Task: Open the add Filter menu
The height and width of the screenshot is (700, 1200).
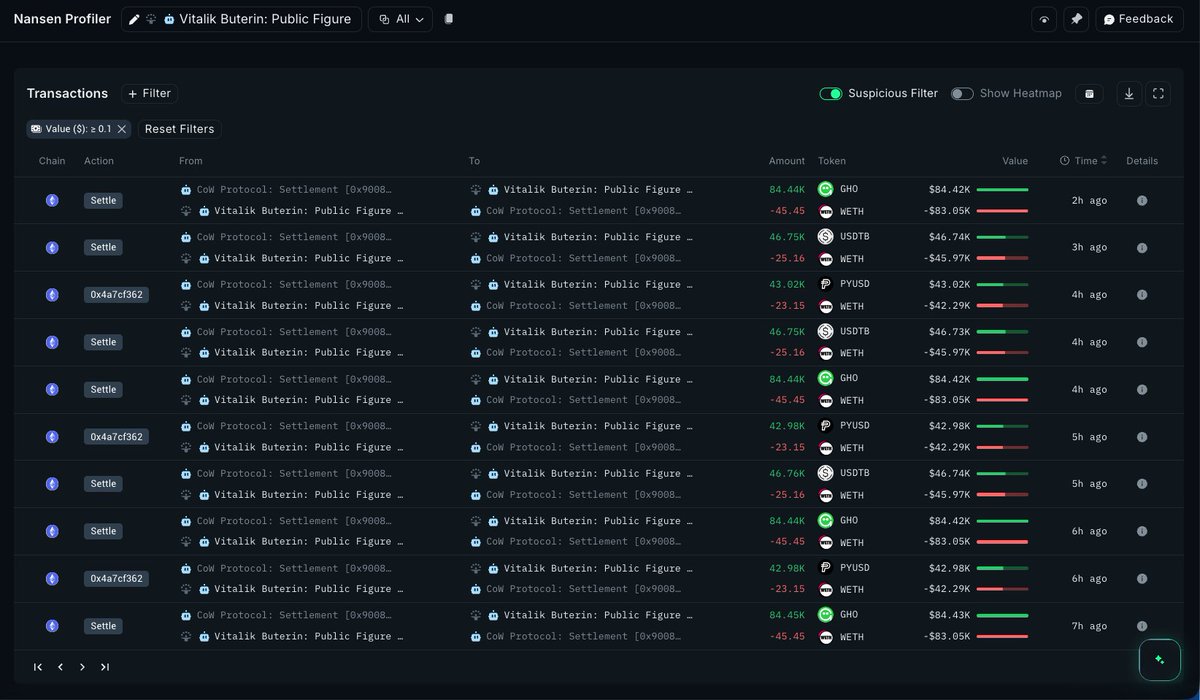Action: pos(149,93)
